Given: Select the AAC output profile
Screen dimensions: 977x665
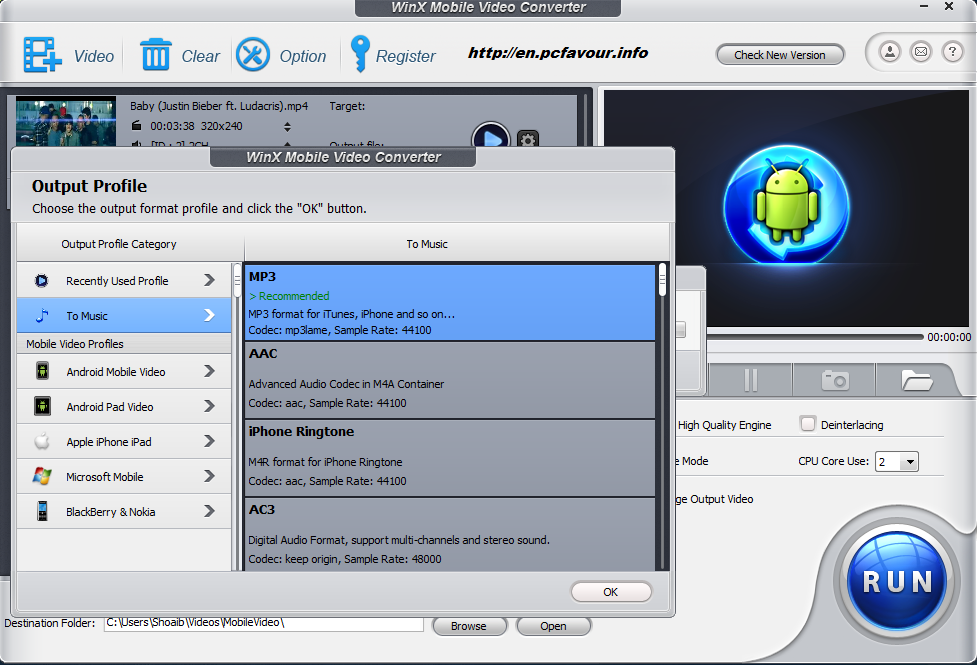Looking at the screenshot, I should point(450,380).
